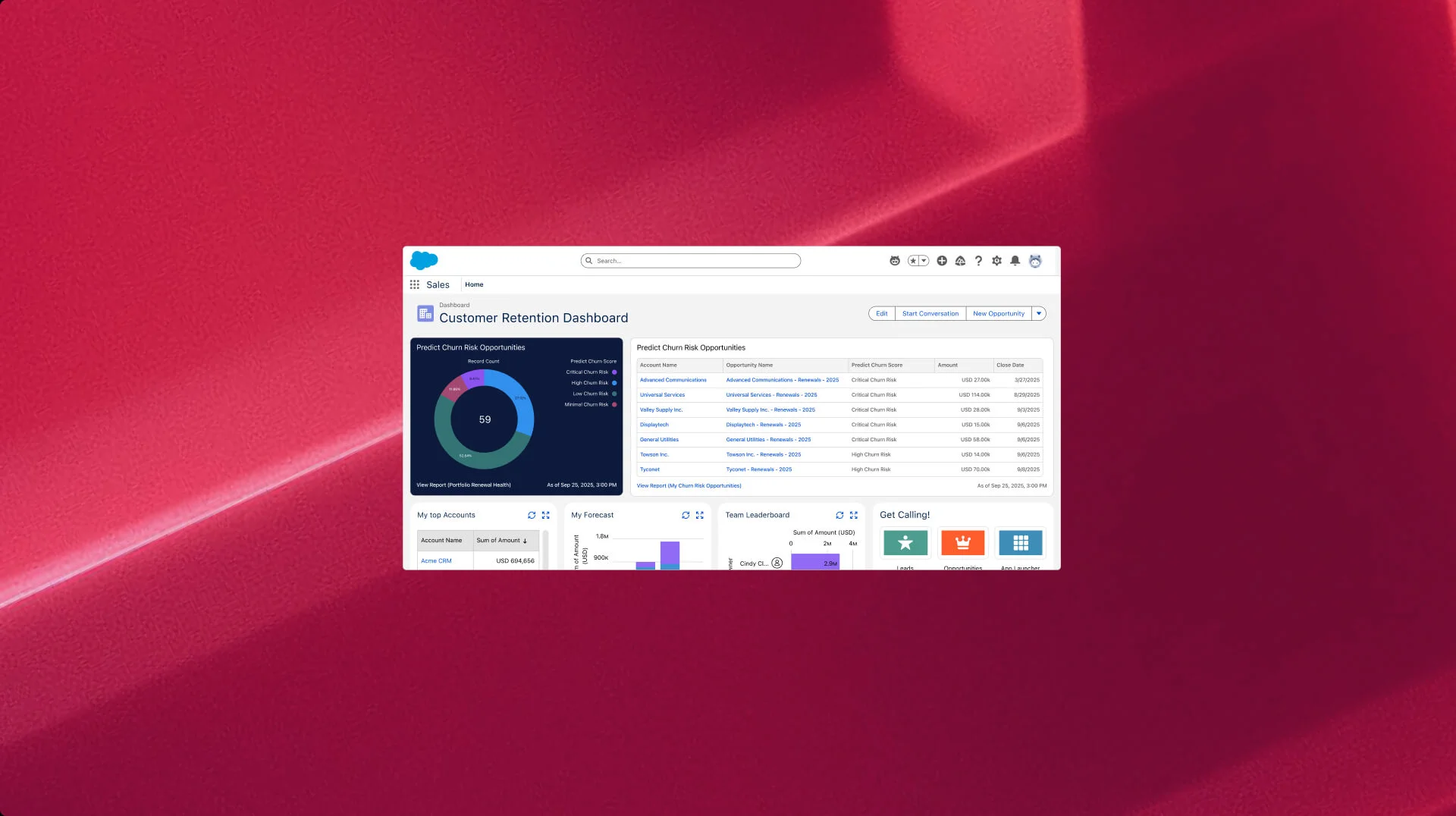Click the Edit dashboard button
The height and width of the screenshot is (816, 1456).
[x=881, y=313]
